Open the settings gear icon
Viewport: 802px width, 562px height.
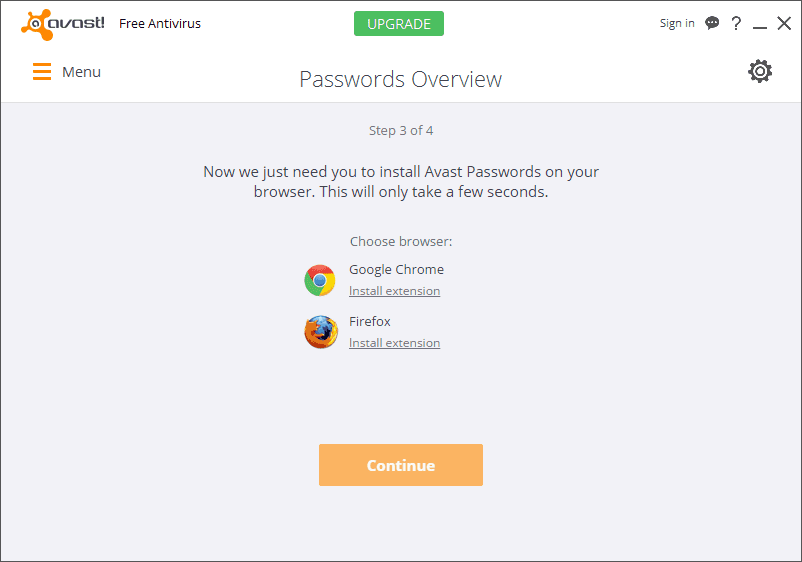click(760, 71)
